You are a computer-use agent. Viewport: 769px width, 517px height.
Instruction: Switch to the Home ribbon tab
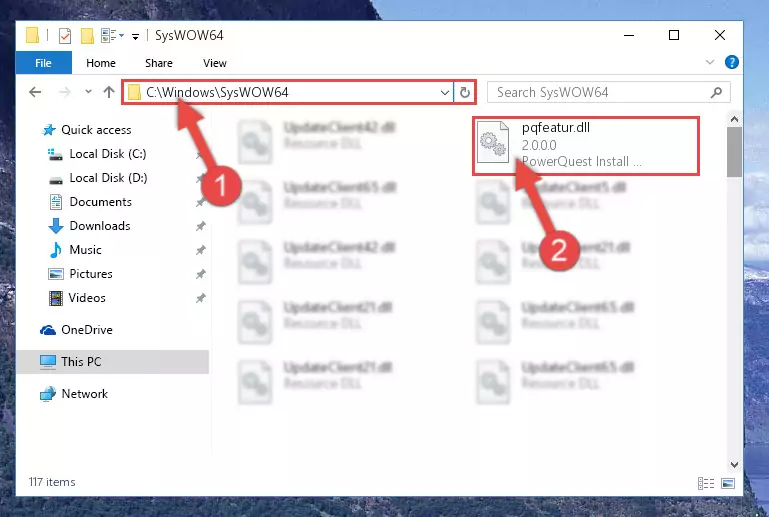[x=101, y=63]
